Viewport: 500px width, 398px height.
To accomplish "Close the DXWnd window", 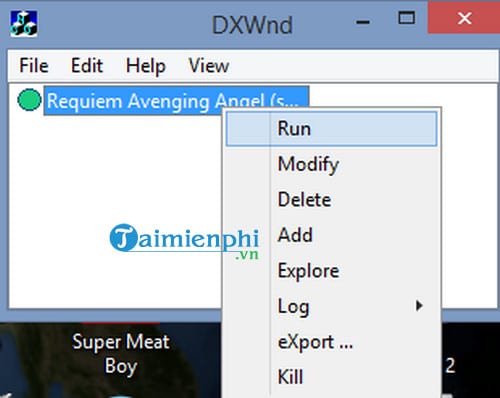I will pyautogui.click(x=464, y=18).
